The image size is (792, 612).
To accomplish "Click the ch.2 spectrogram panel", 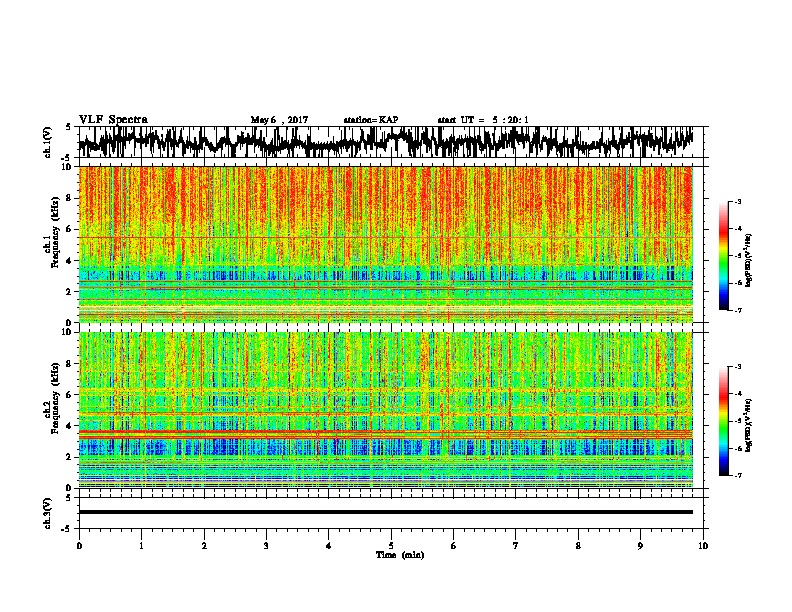I will click(x=386, y=410).
